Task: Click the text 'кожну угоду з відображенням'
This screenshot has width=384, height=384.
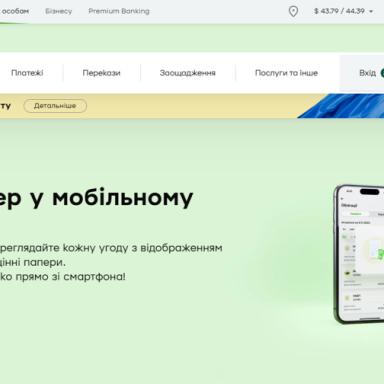Action: coord(143,248)
